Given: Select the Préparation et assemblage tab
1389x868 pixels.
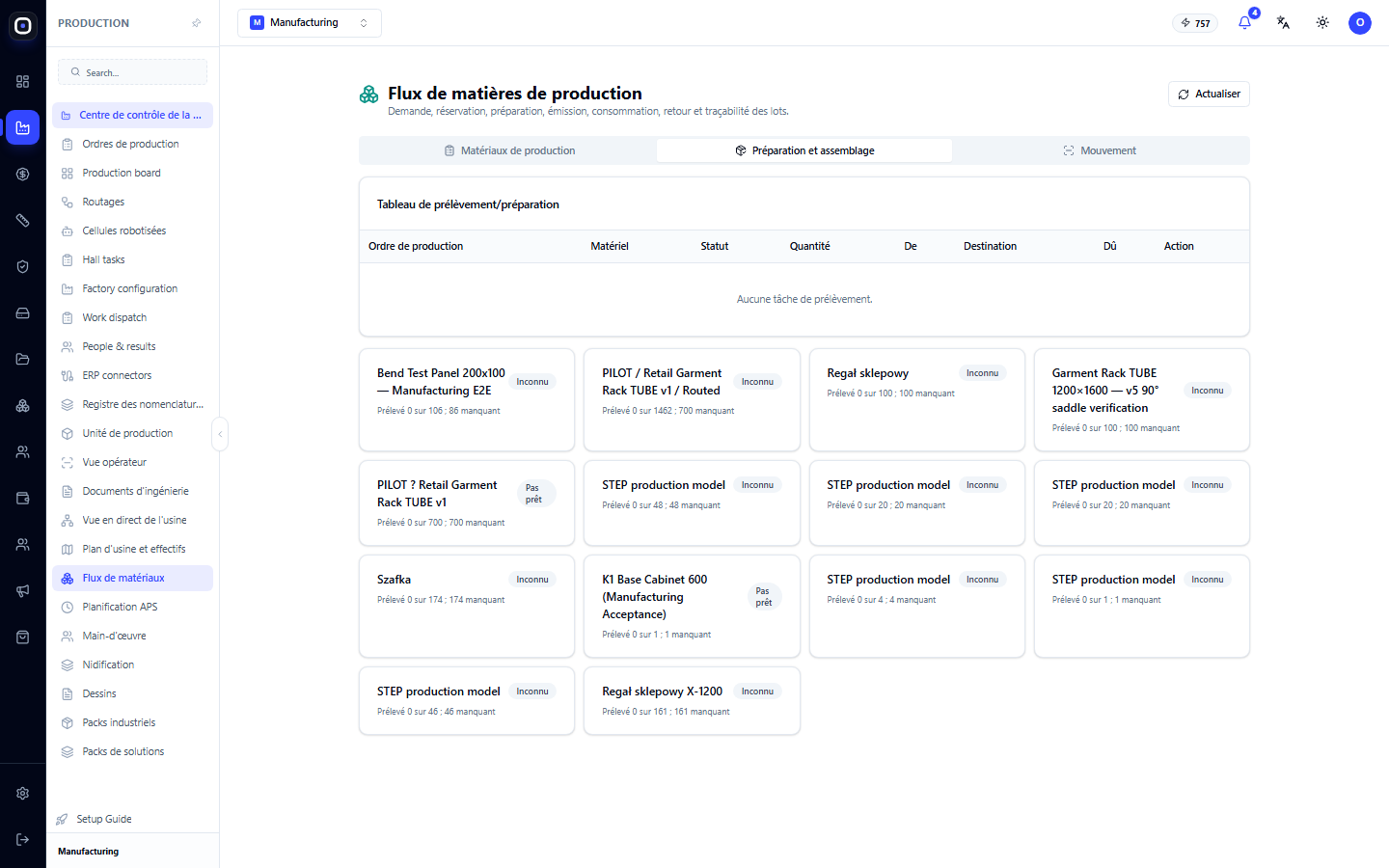Looking at the screenshot, I should coord(804,150).
